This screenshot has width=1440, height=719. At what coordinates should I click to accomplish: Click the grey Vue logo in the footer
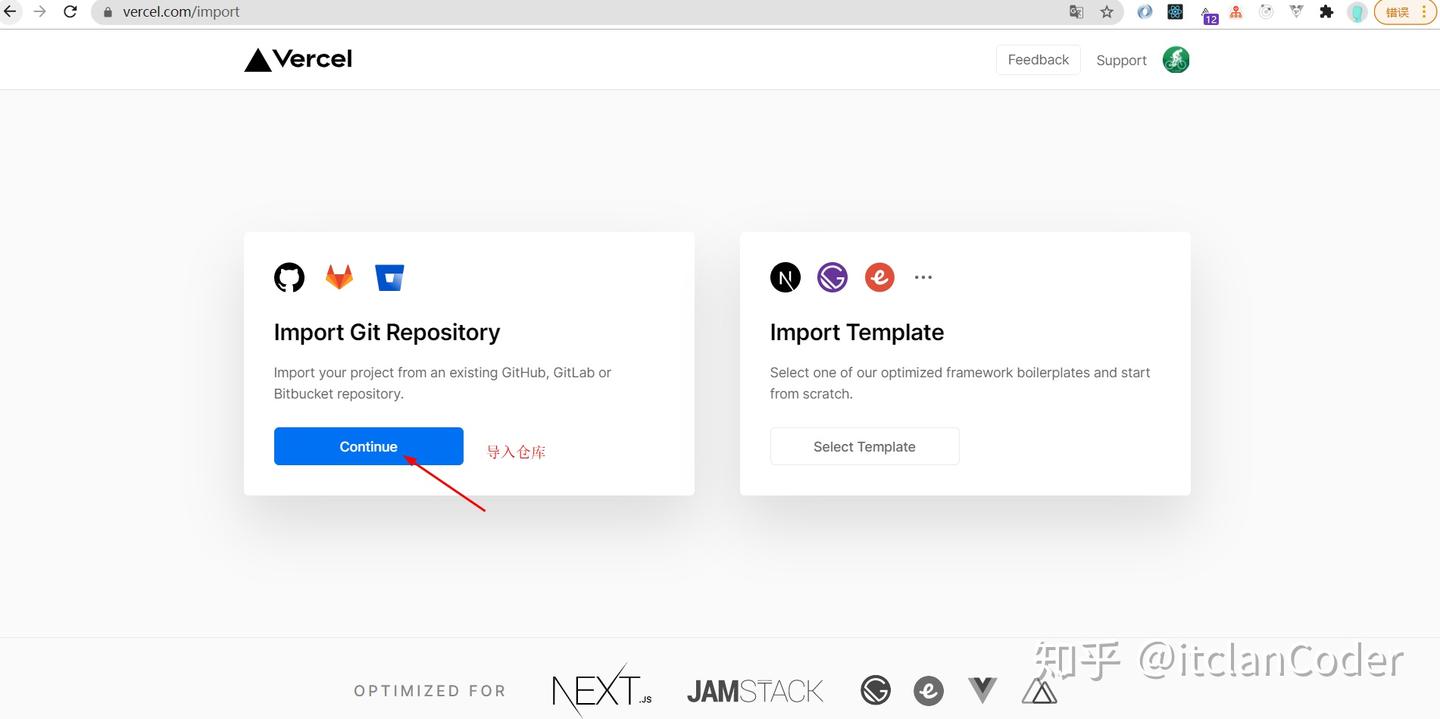(x=983, y=690)
